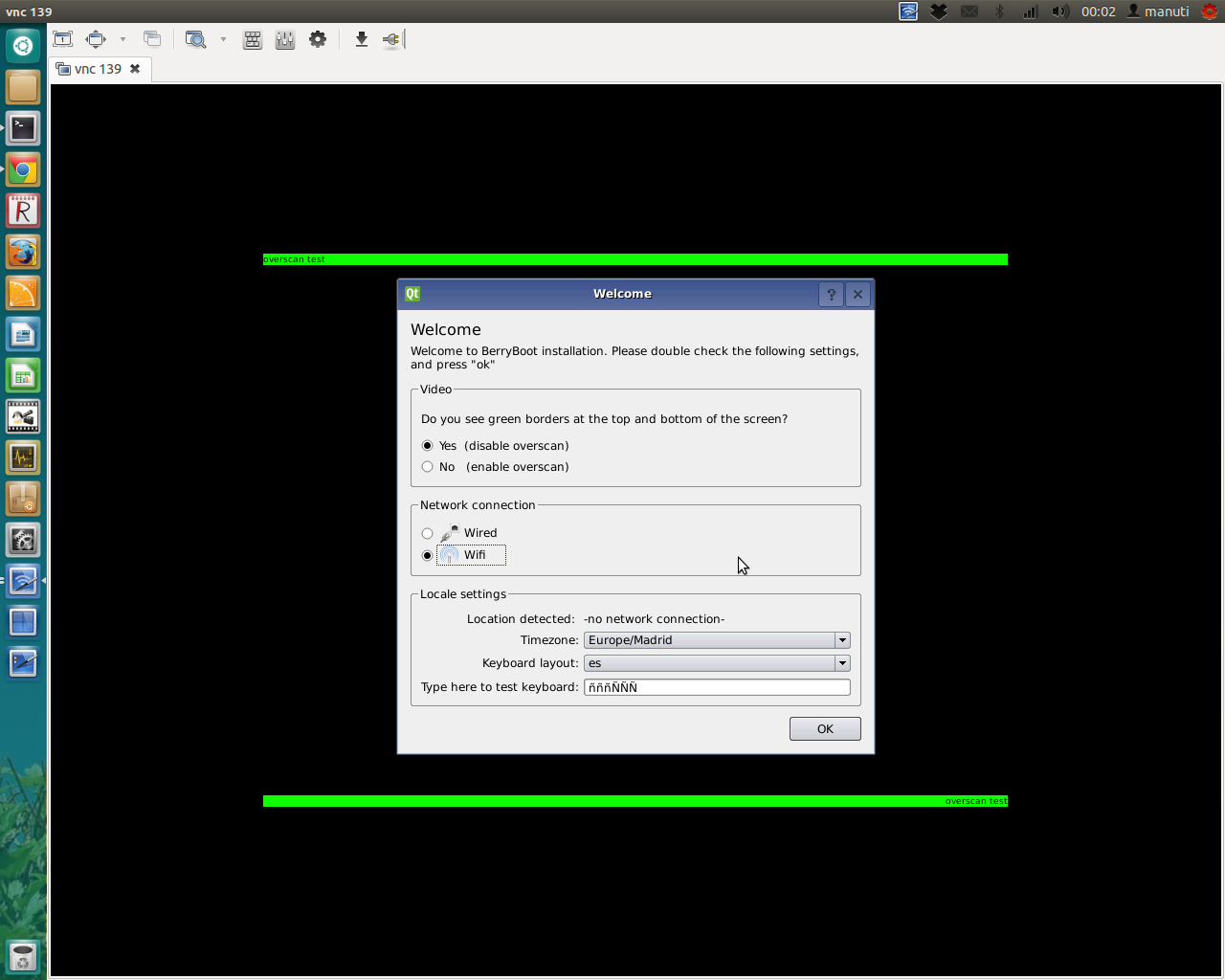1225x980 pixels.
Task: Open the tools gear icon
Action: tap(318, 39)
